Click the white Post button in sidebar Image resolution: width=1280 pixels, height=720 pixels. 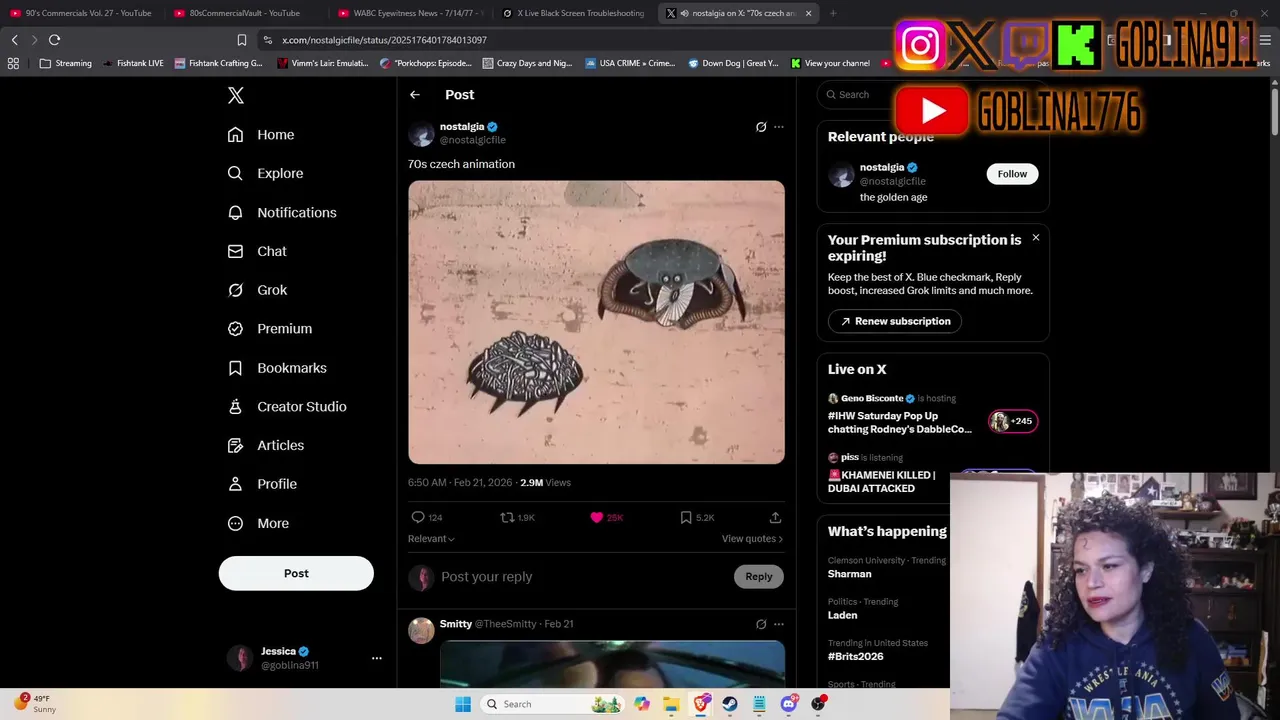pos(296,573)
